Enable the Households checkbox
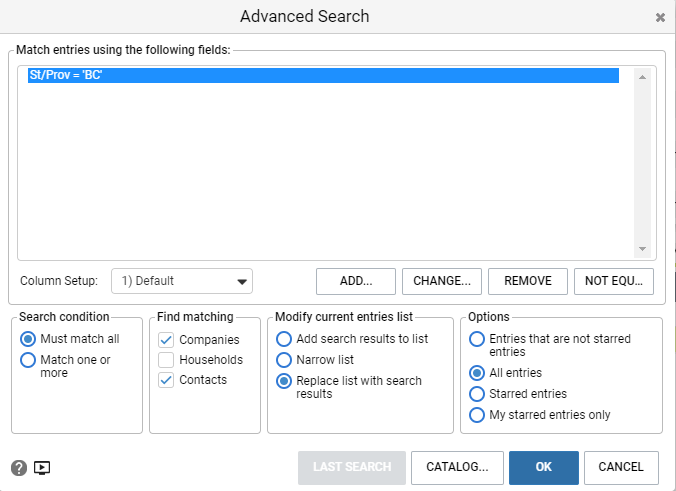 click(x=166, y=360)
